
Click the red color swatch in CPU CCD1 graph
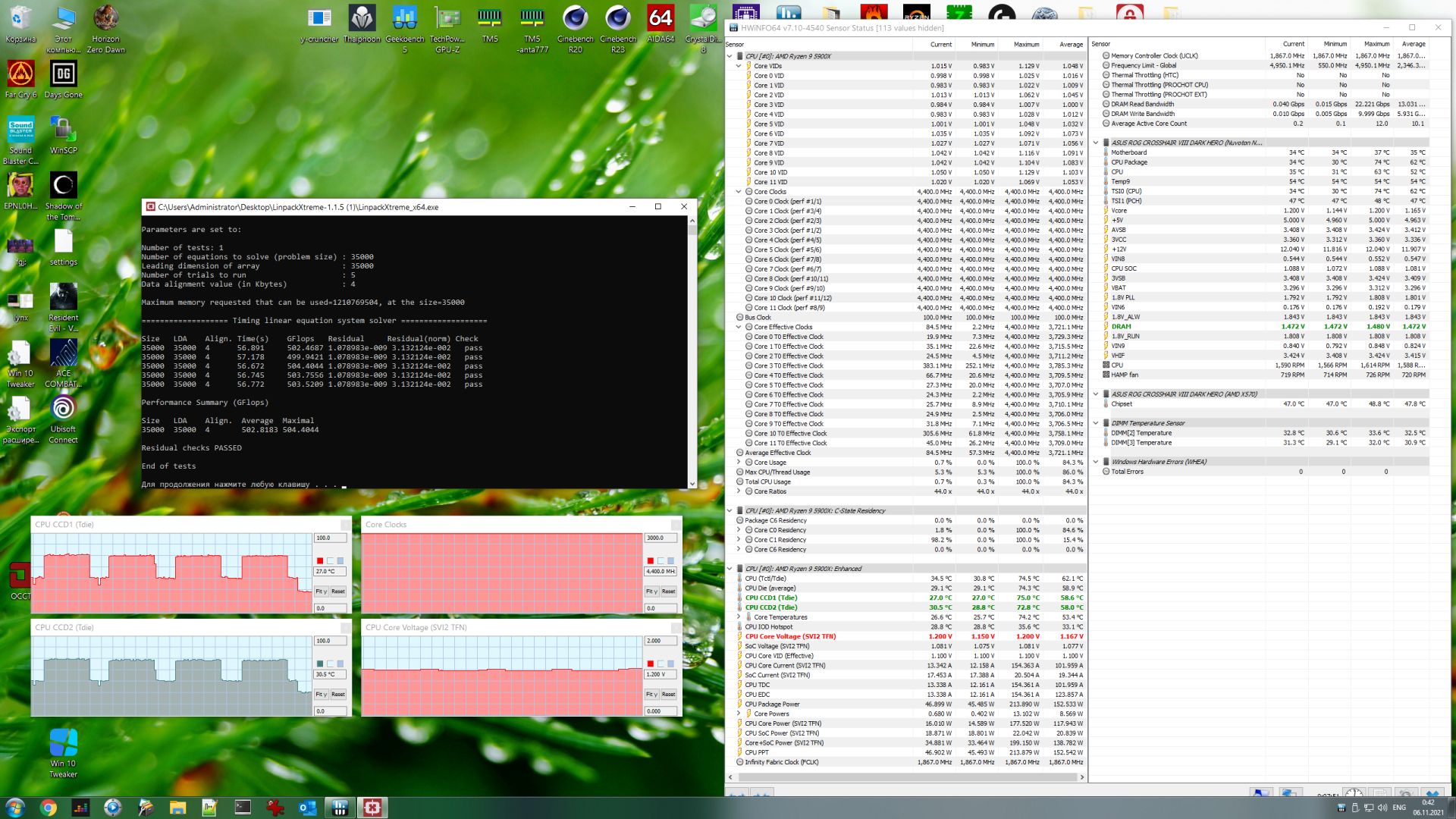tap(320, 561)
